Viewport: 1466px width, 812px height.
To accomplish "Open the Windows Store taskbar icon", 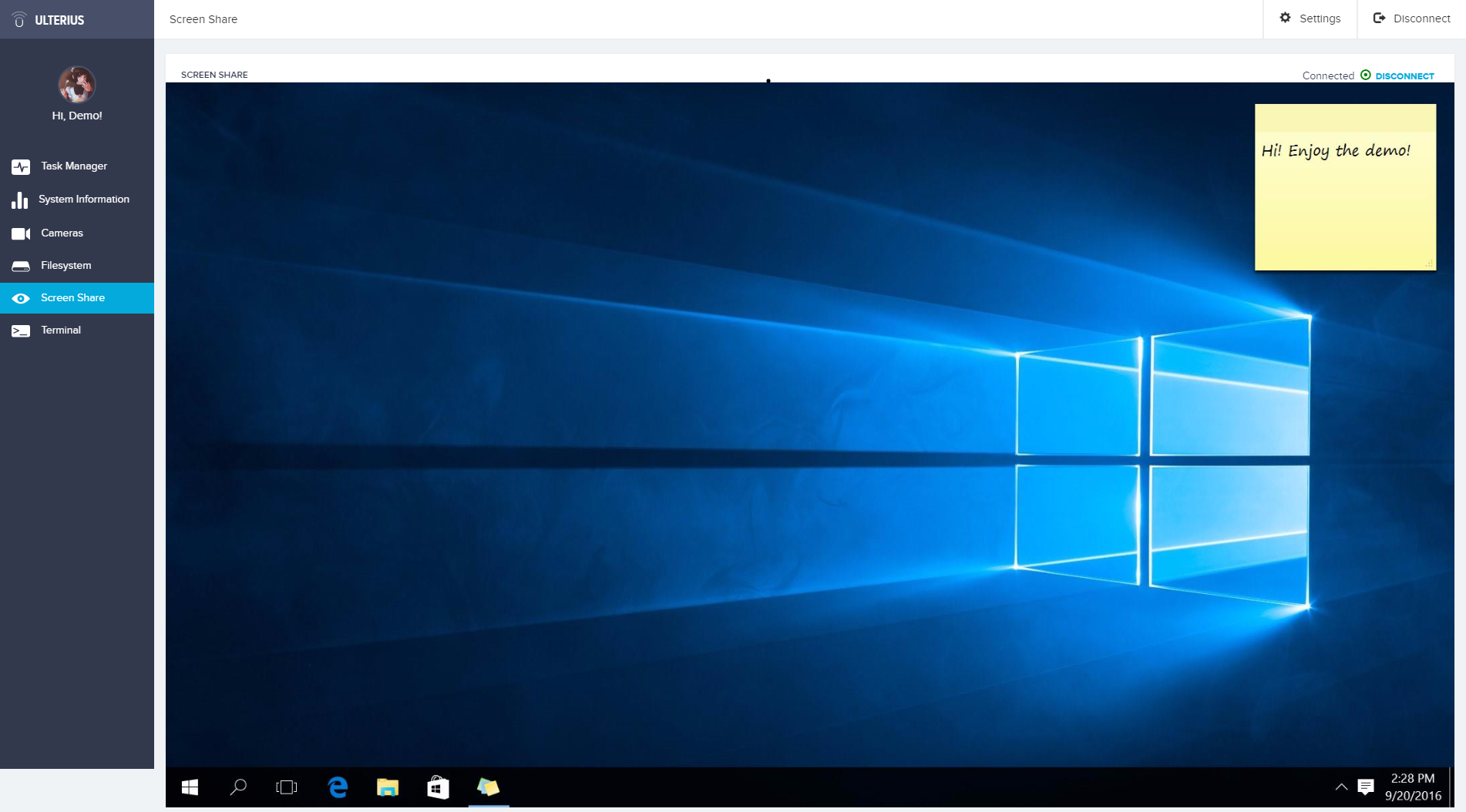I will [438, 787].
